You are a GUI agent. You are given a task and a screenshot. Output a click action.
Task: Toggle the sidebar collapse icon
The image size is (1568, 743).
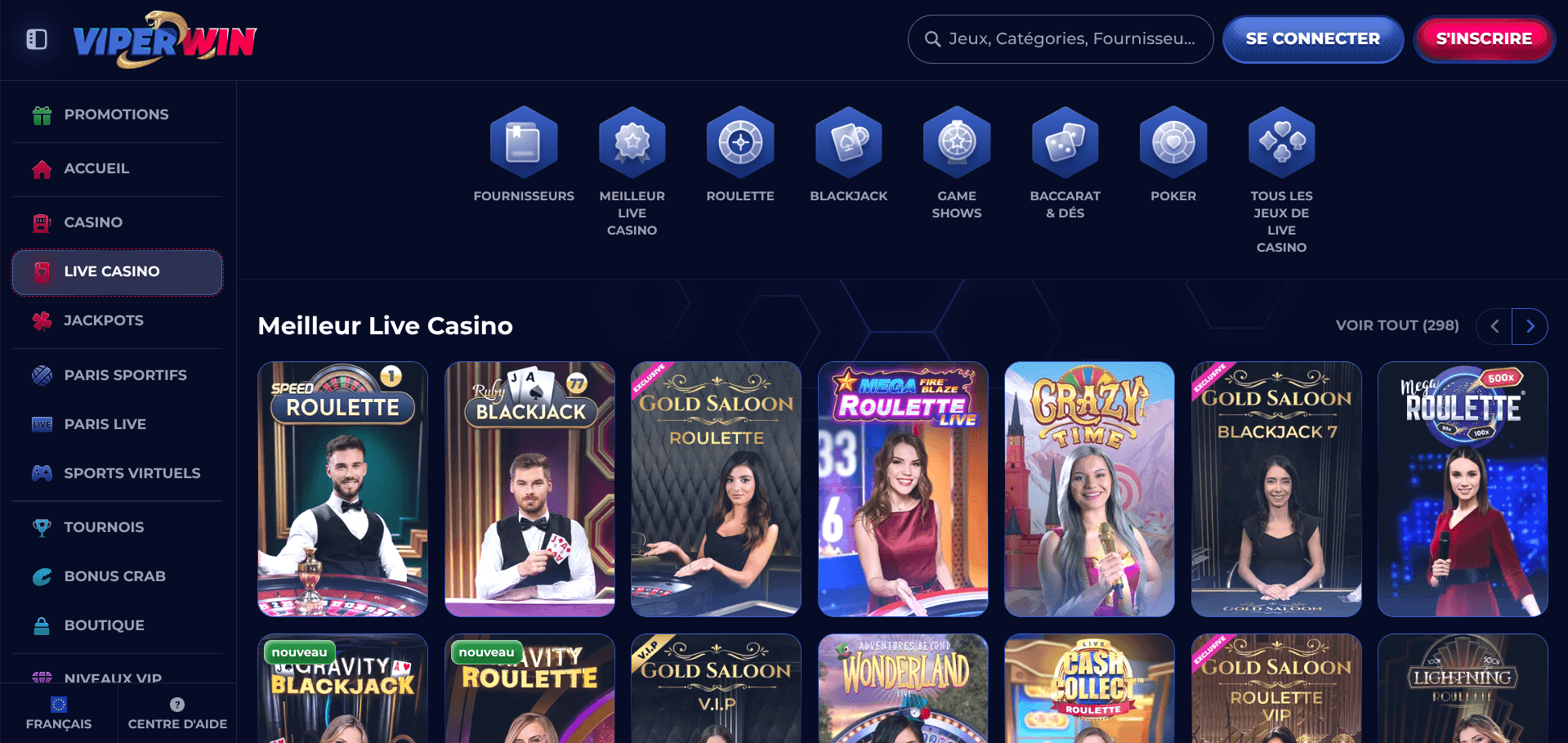click(37, 39)
